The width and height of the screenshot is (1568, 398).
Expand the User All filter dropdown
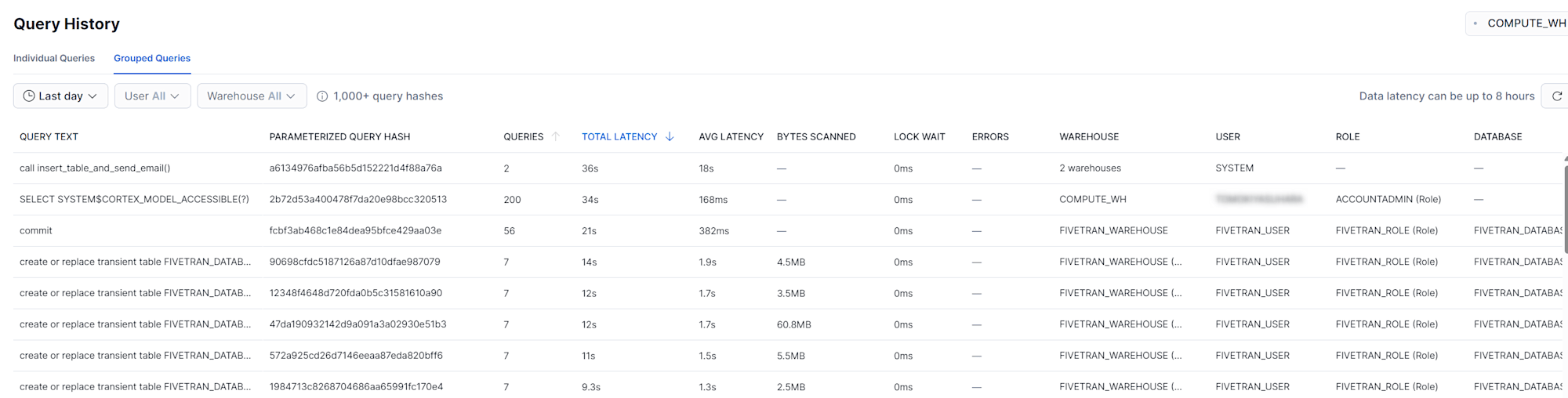tap(152, 96)
